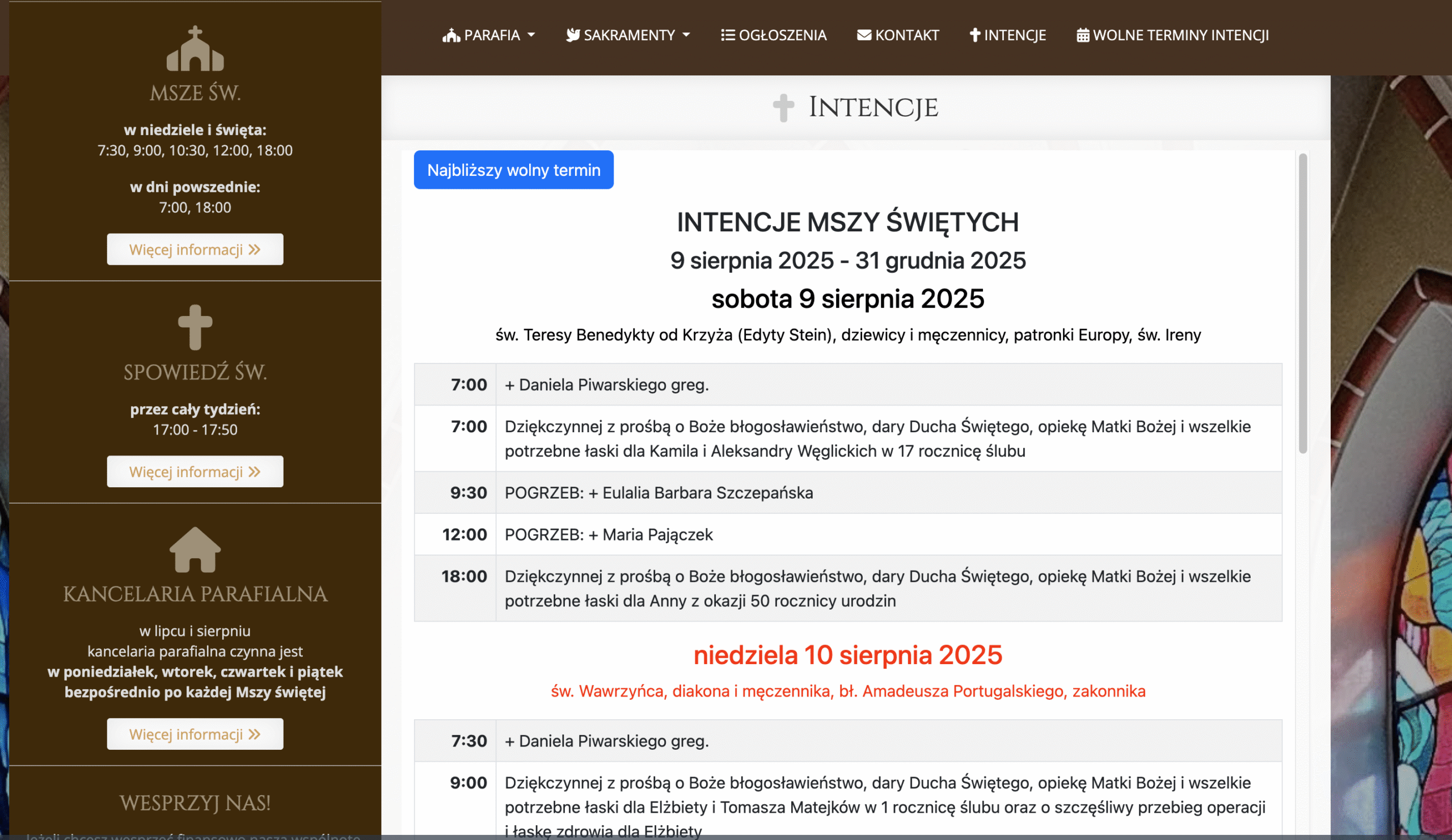Viewport: 1452px width, 840px height.
Task: Click the calendar icon beside Wolne Terminy Intencji
Action: pos(1083,35)
